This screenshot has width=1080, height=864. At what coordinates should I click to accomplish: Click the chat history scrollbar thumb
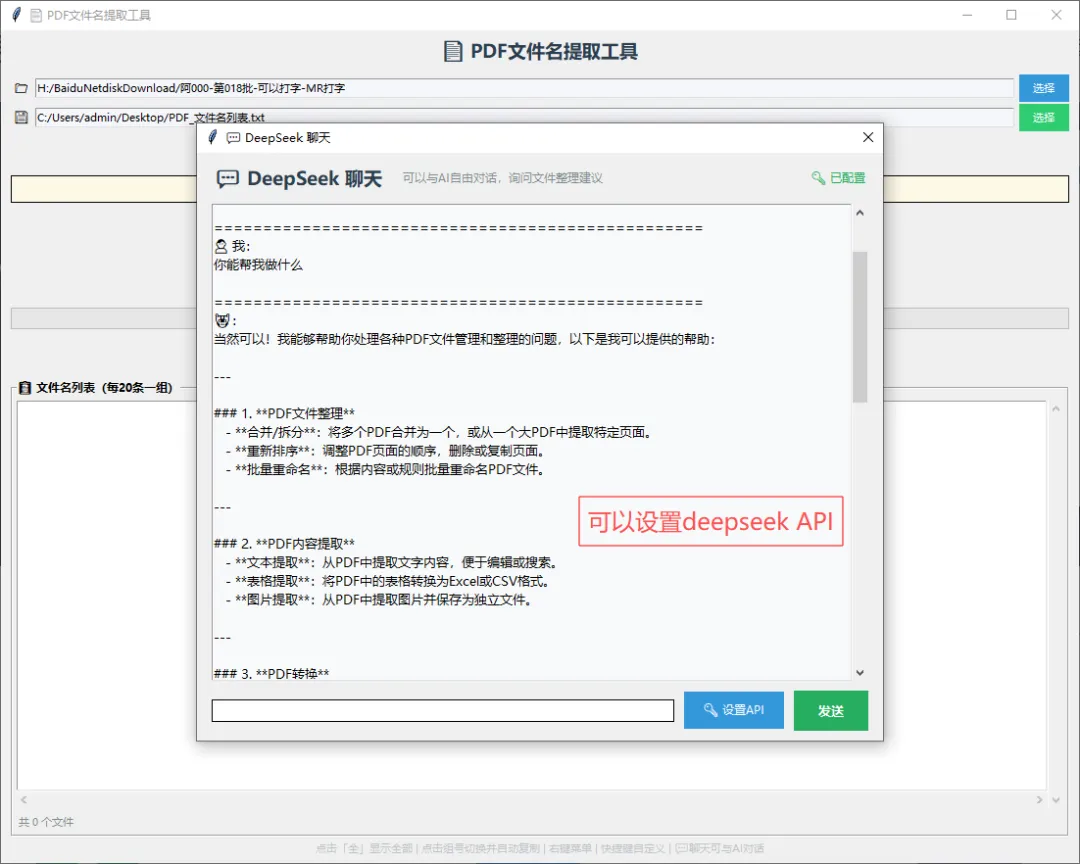[860, 327]
